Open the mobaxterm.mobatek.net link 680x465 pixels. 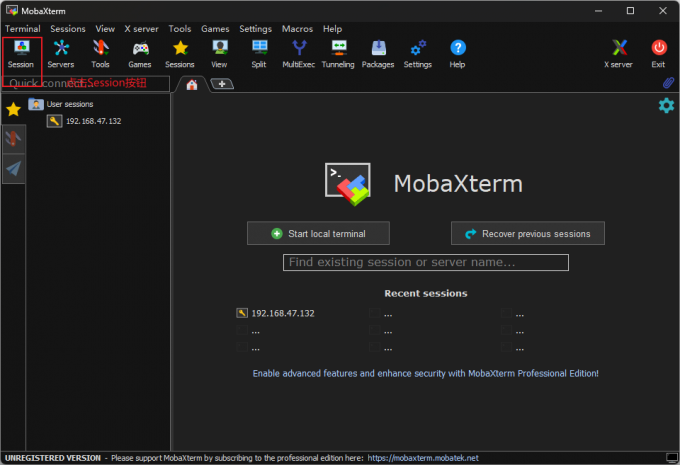click(x=423, y=458)
